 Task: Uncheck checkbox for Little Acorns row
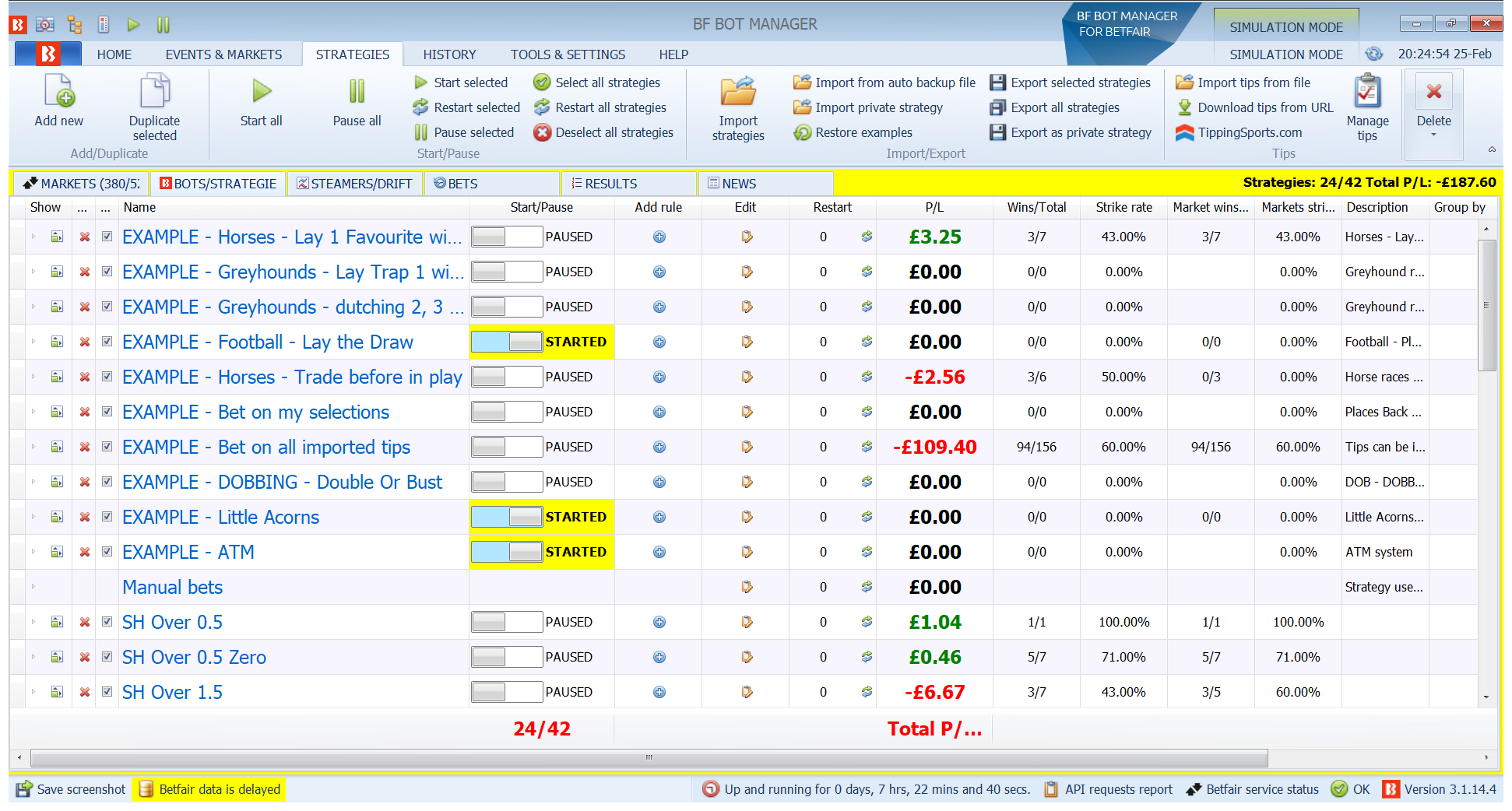107,517
